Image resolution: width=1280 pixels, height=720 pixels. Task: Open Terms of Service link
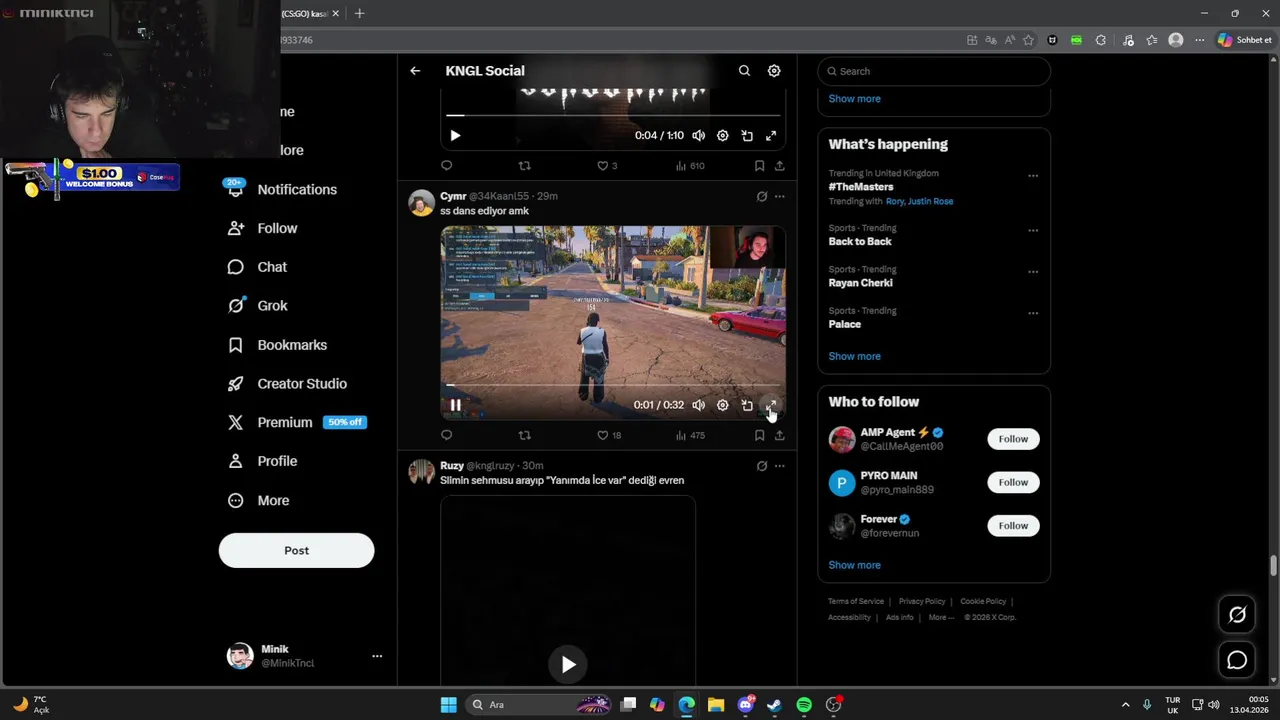point(856,601)
